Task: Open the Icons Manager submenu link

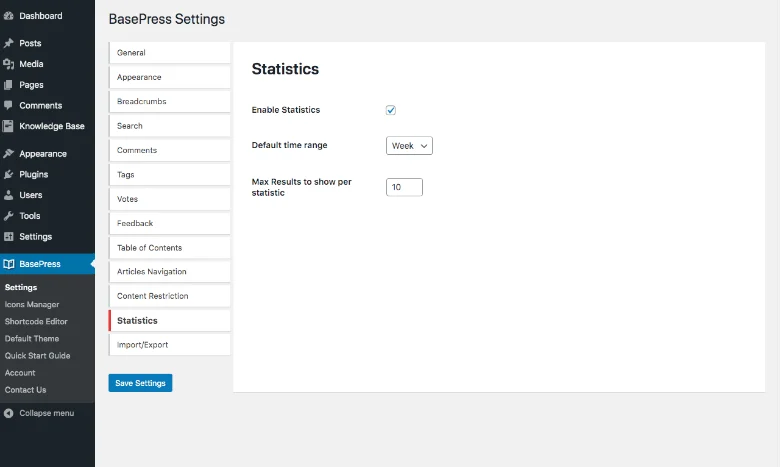Action: [x=32, y=304]
